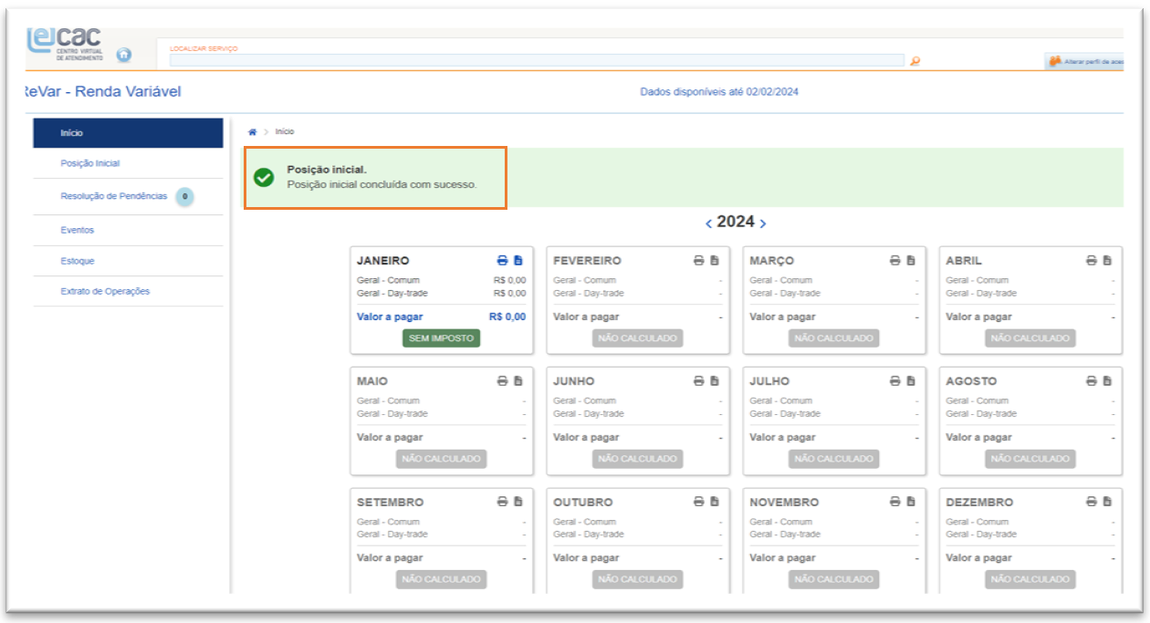Click the print icon for Agosto
The width and height of the screenshot is (1150, 623).
[1092, 381]
